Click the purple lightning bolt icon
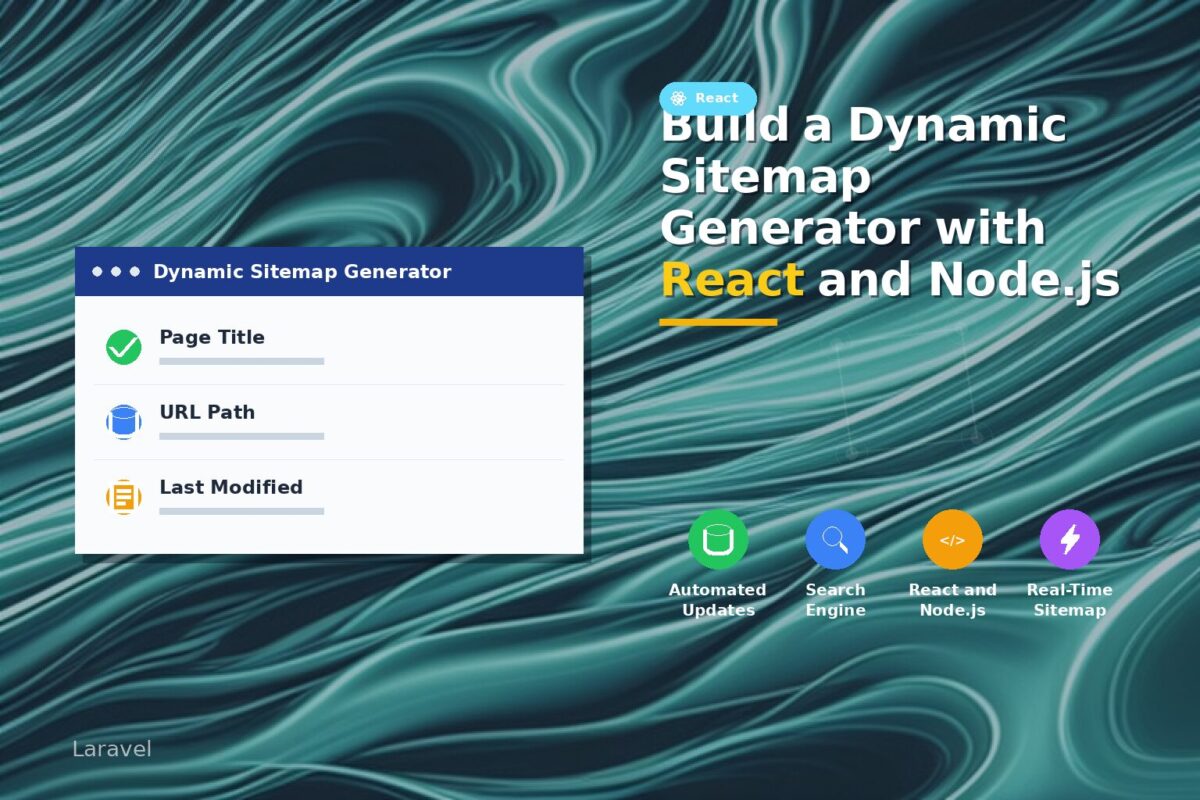Screen dimensions: 1200x800 point(1070,540)
